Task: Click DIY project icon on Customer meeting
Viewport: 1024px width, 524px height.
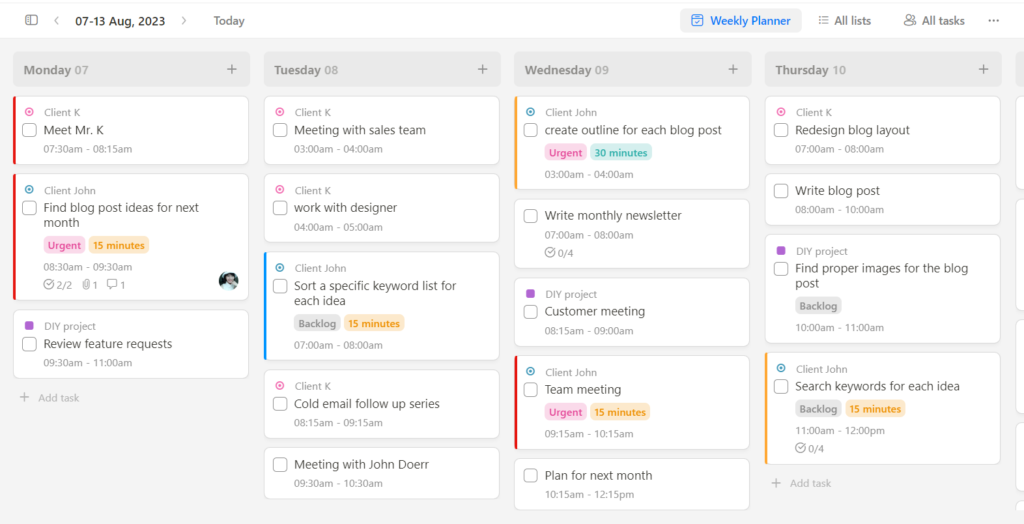Action: tap(530, 293)
